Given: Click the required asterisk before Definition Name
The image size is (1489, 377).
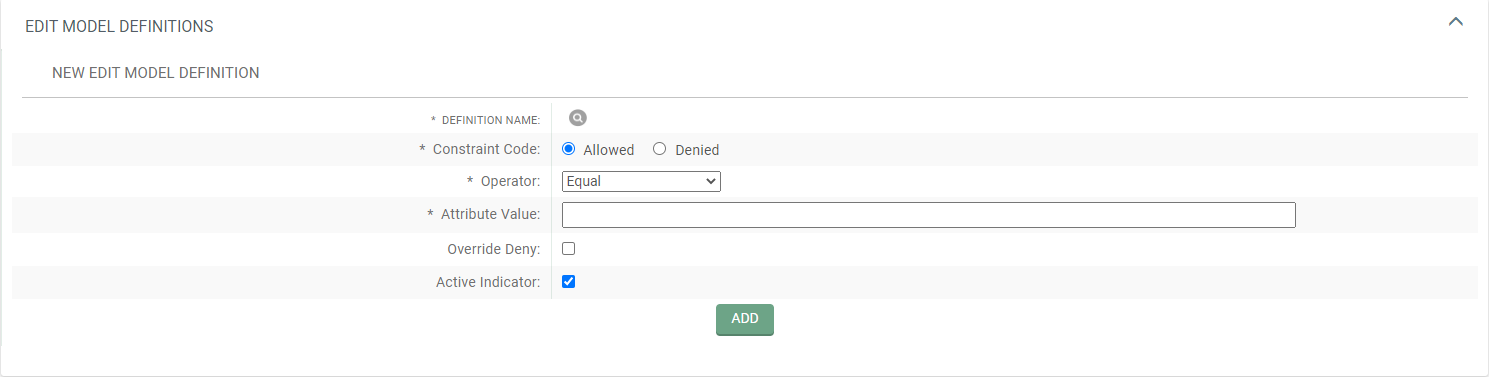Looking at the screenshot, I should click(x=433, y=120).
